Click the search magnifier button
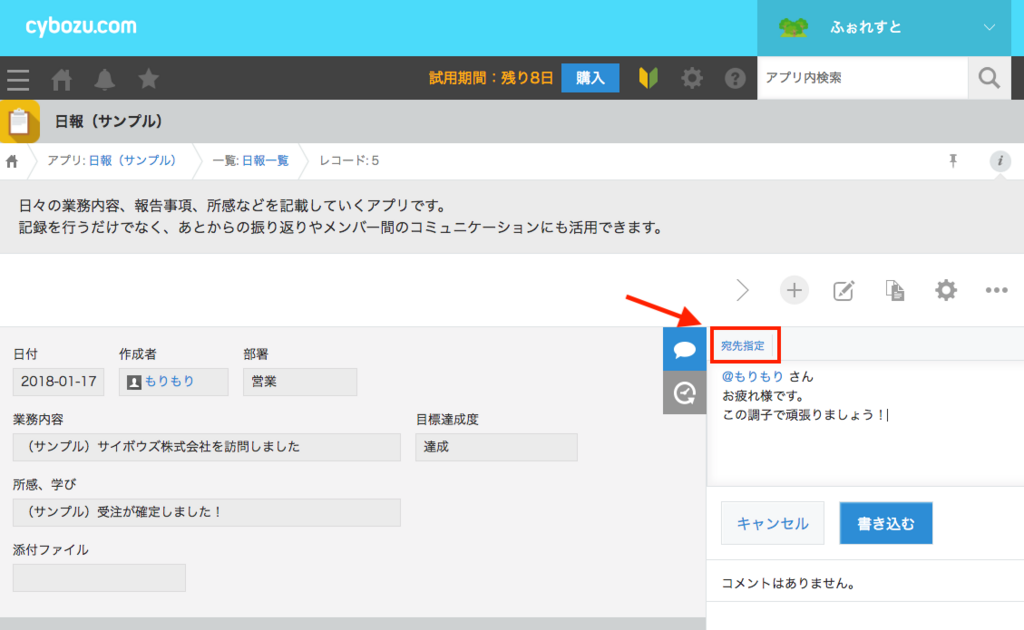 point(989,78)
